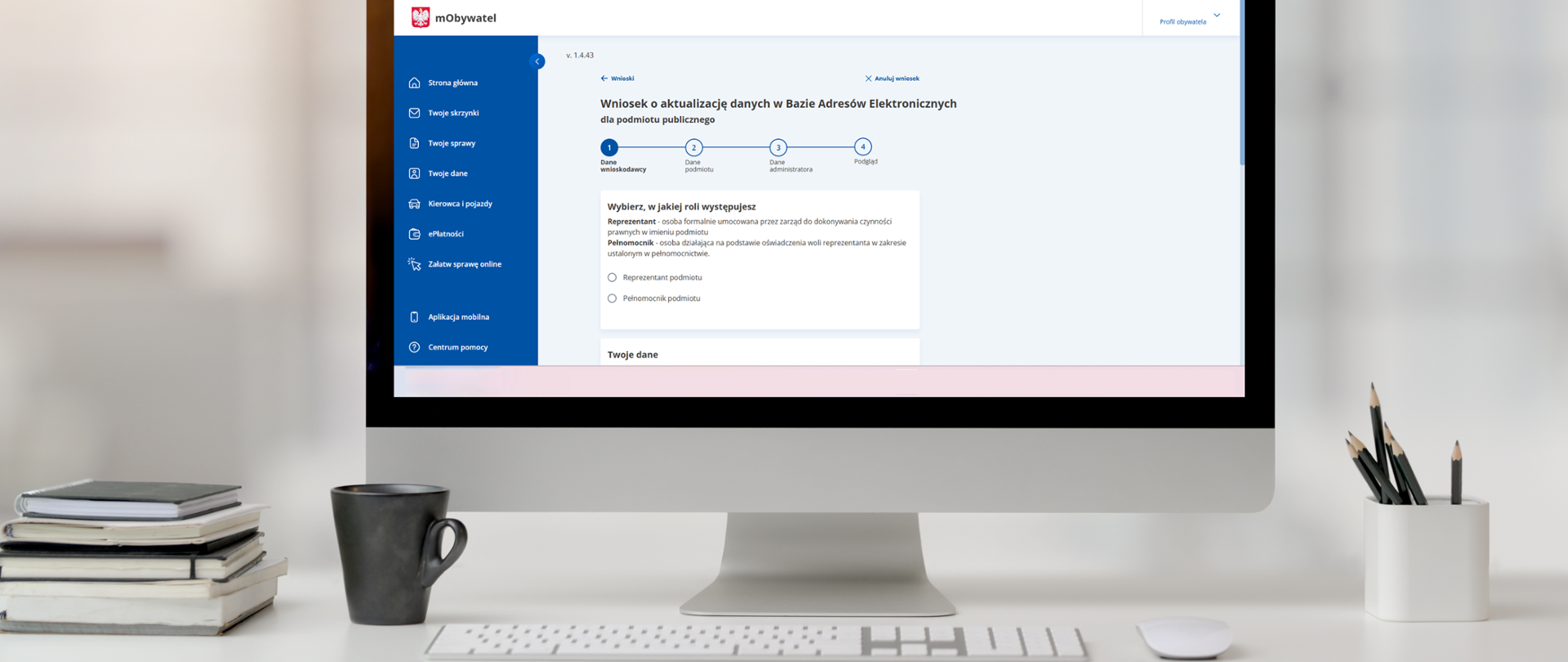Click the Kierowca i pojazdy car icon
This screenshot has height=662, width=1568.
point(414,204)
